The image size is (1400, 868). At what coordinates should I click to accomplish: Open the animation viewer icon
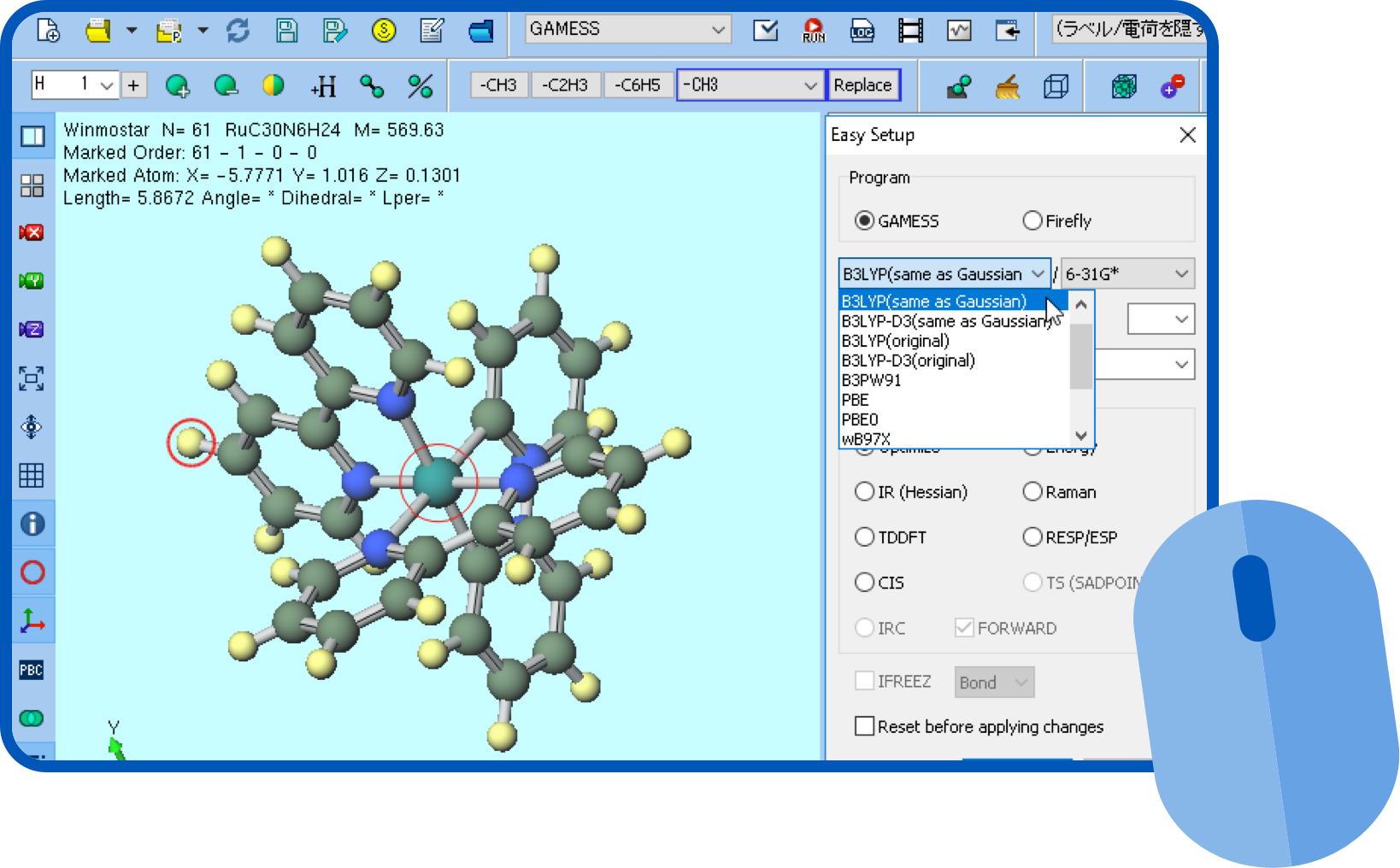(909, 30)
